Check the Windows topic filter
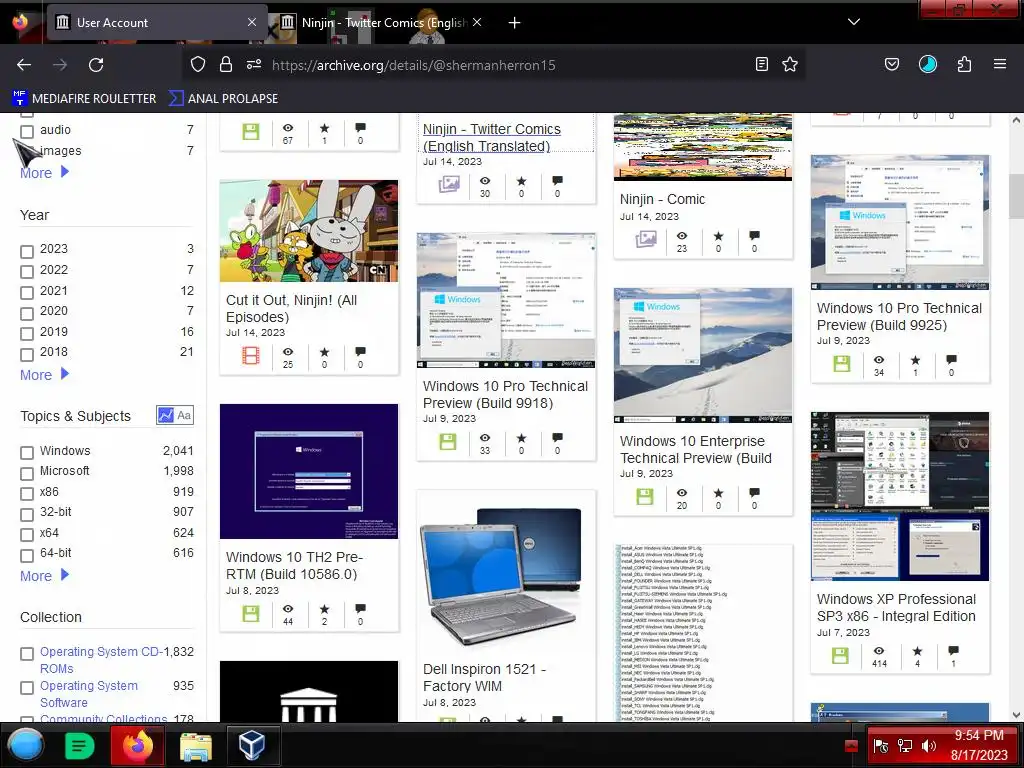1024x768 pixels. click(x=27, y=453)
